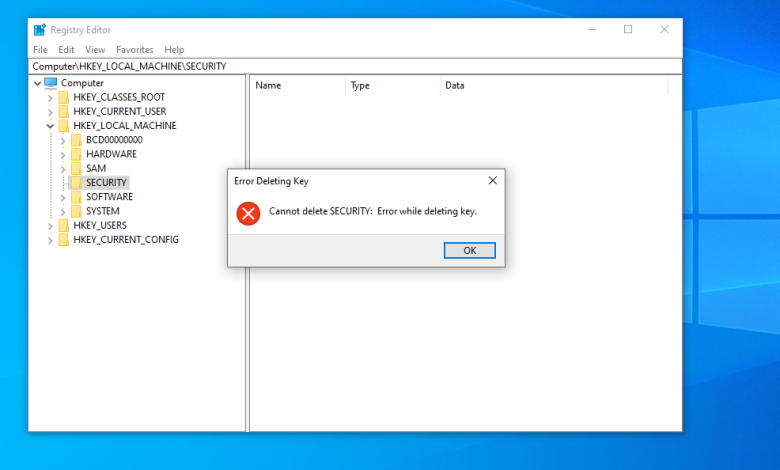
Task: Click SYSTEM folder icon
Action: [76, 211]
